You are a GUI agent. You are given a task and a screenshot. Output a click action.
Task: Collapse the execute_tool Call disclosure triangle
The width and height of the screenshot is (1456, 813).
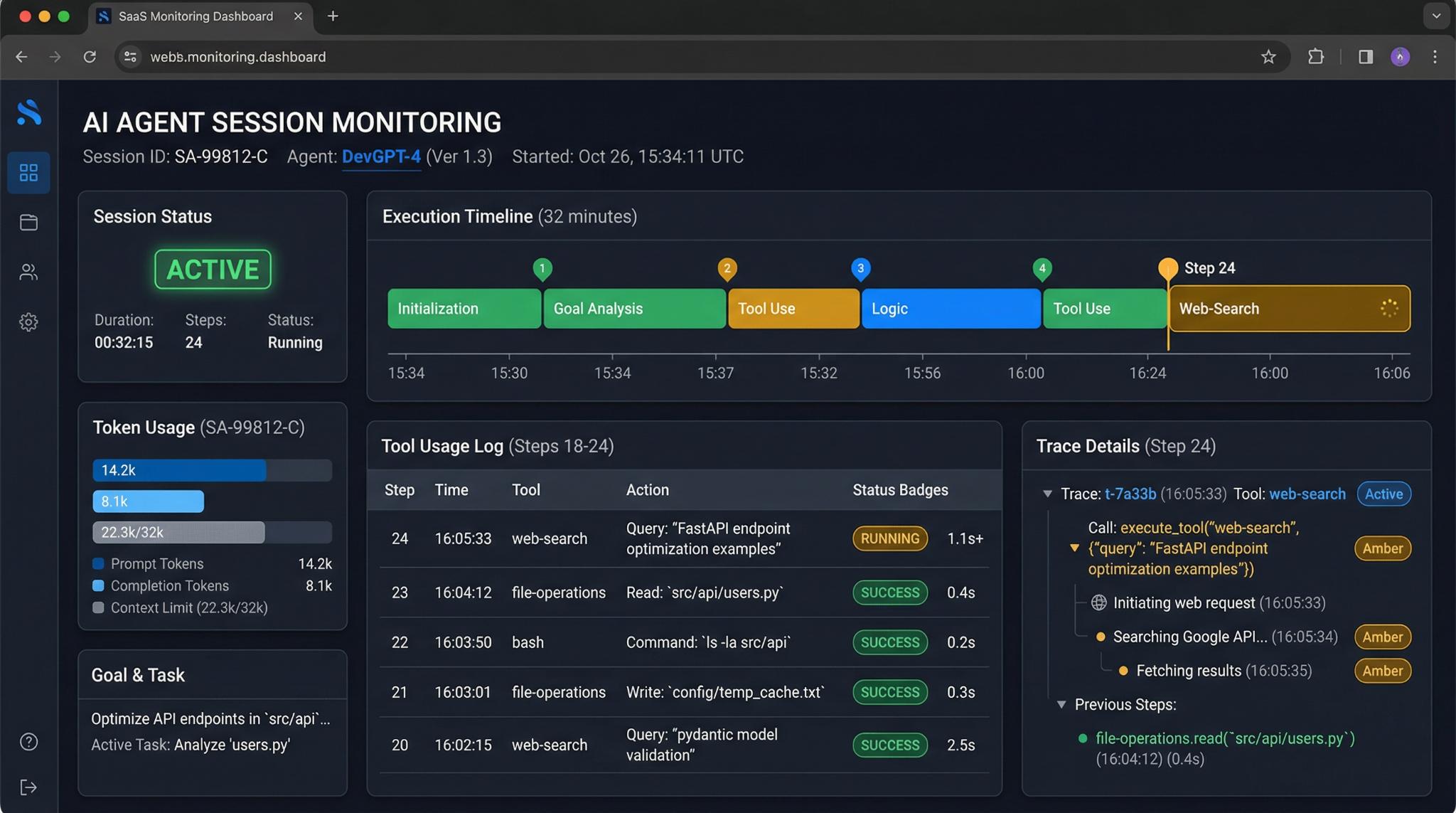click(1074, 548)
